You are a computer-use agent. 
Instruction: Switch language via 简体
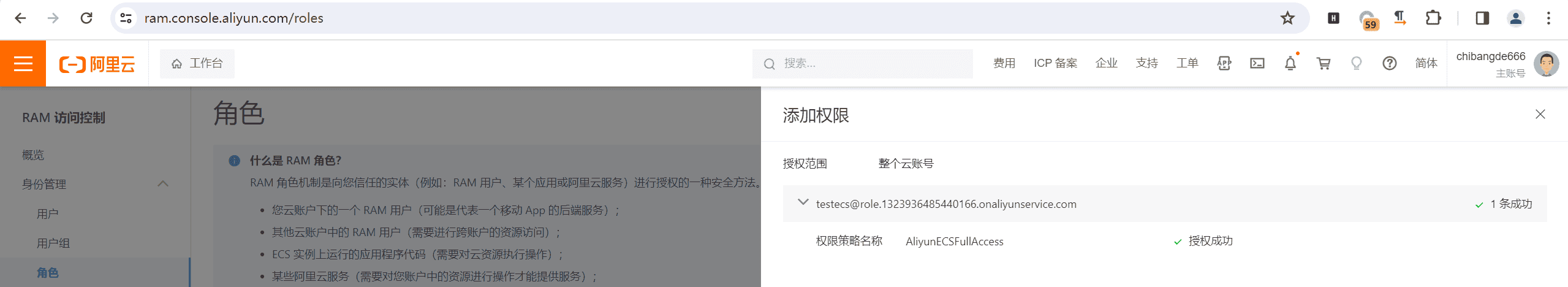click(1426, 63)
